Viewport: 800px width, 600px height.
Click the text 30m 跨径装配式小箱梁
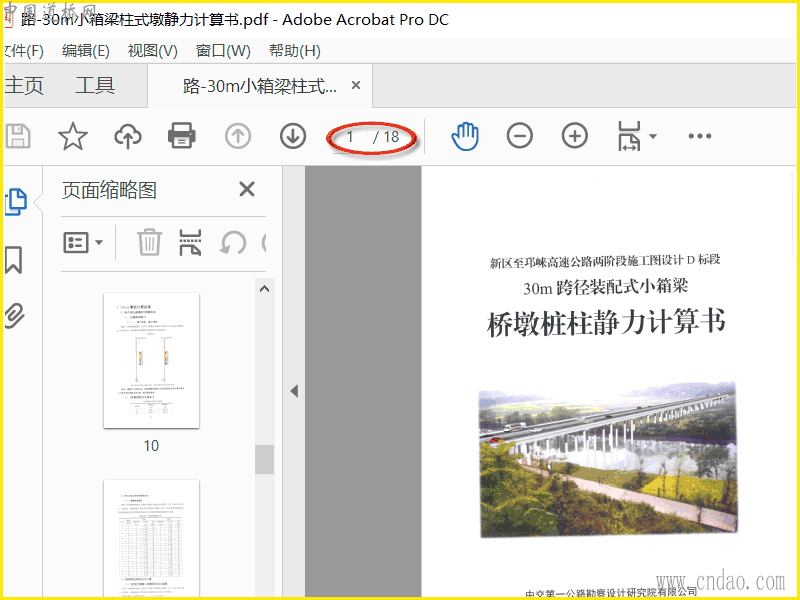[x=606, y=287]
